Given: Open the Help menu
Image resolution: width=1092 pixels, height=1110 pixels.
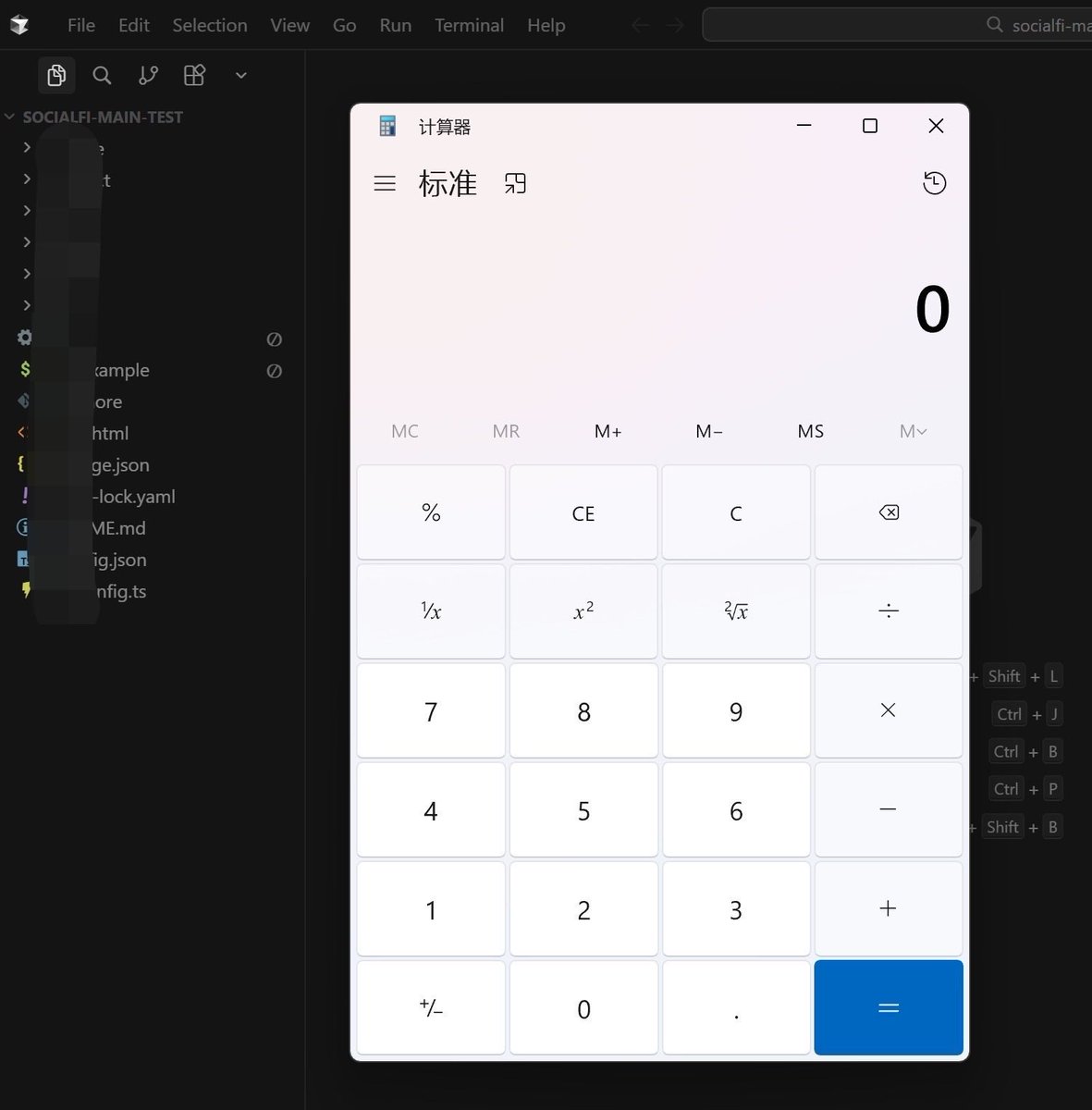Looking at the screenshot, I should click(546, 25).
